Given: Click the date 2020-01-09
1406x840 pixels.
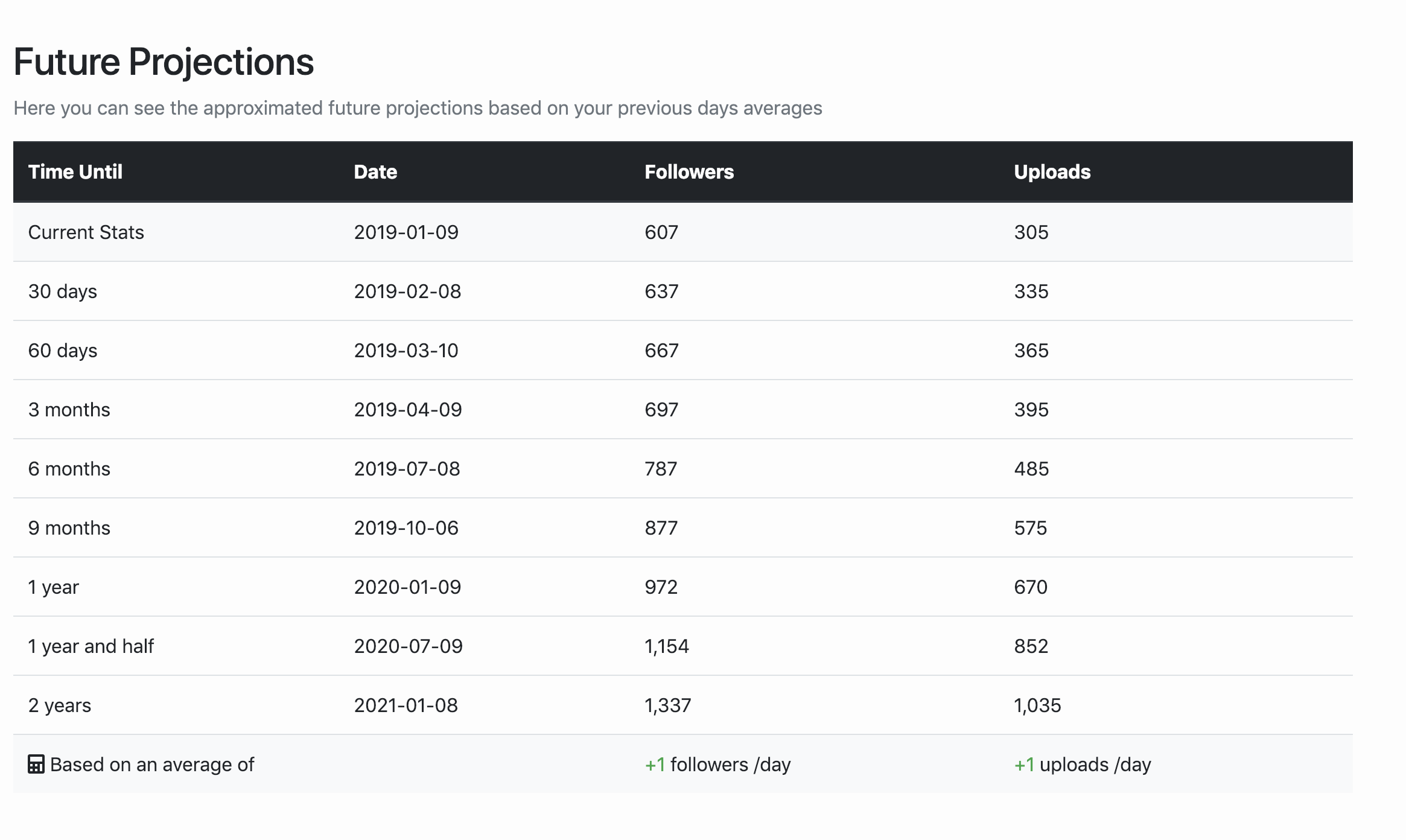Looking at the screenshot, I should click(407, 587).
